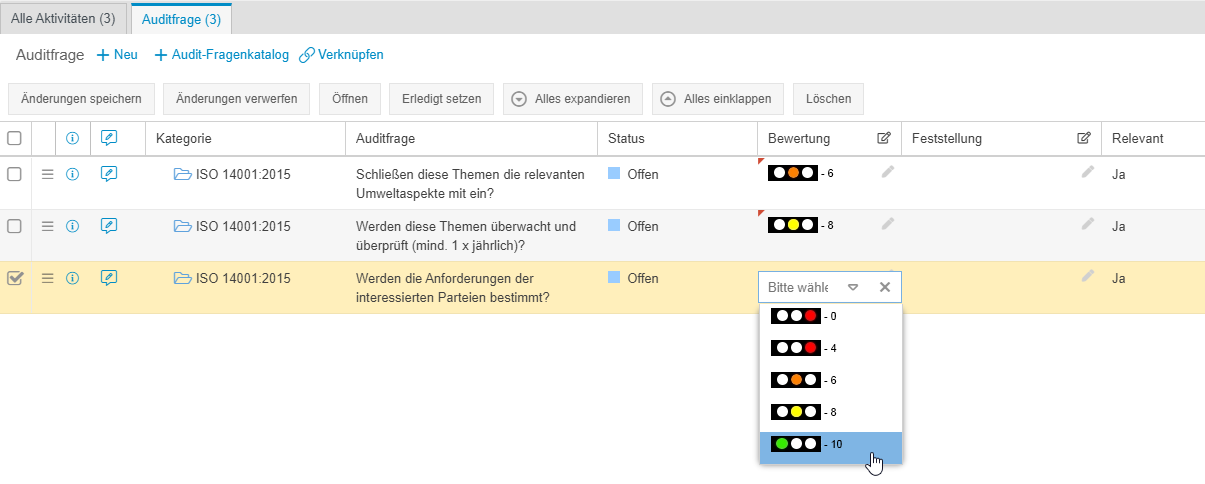Click the drag handle icon of the third row
Image resolution: width=1205 pixels, height=484 pixels.
tap(47, 278)
